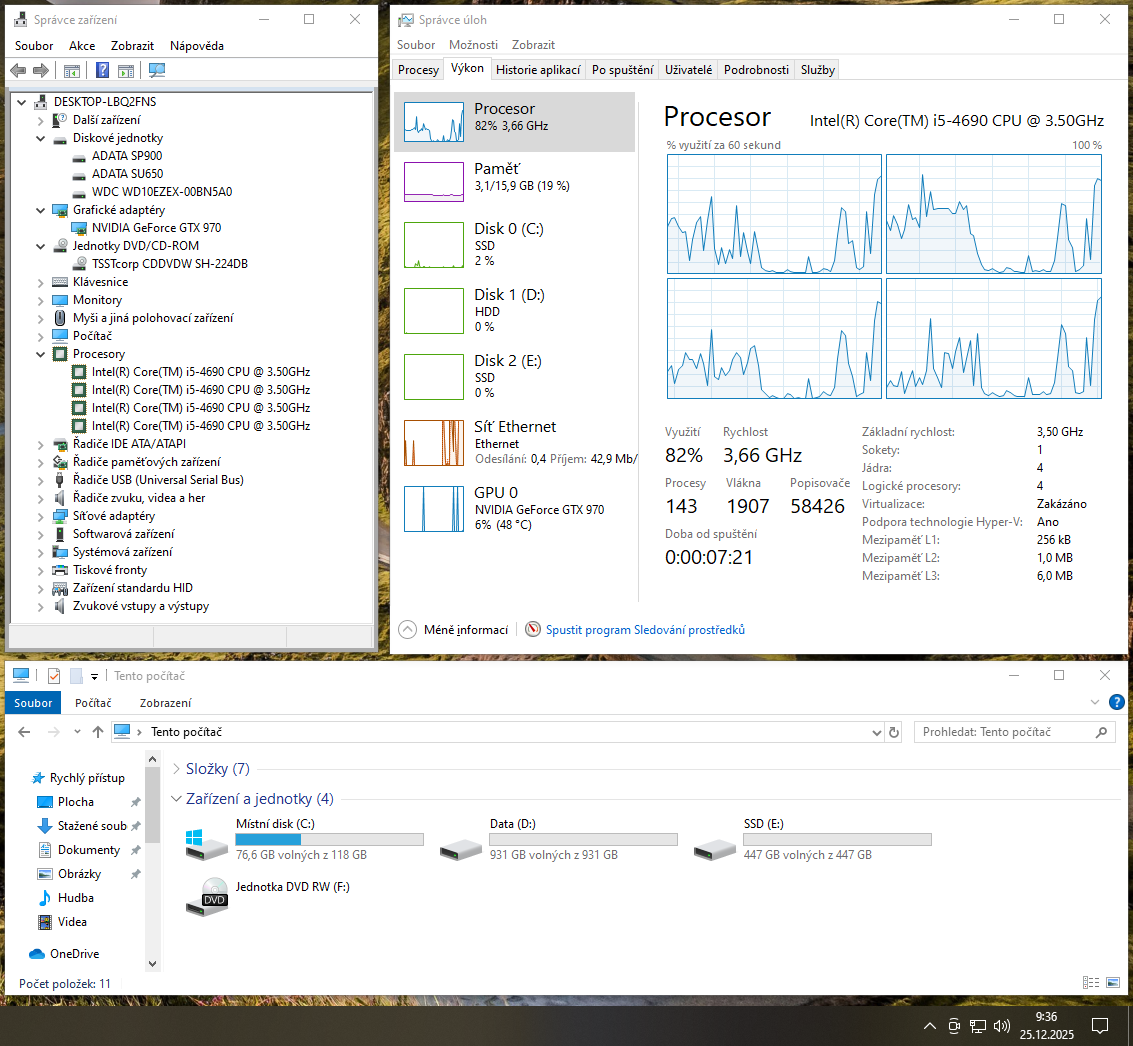Screen dimensions: 1133x1046
Task: Click the properties checkmark icon in Explorer title bar
Action: (x=54, y=676)
